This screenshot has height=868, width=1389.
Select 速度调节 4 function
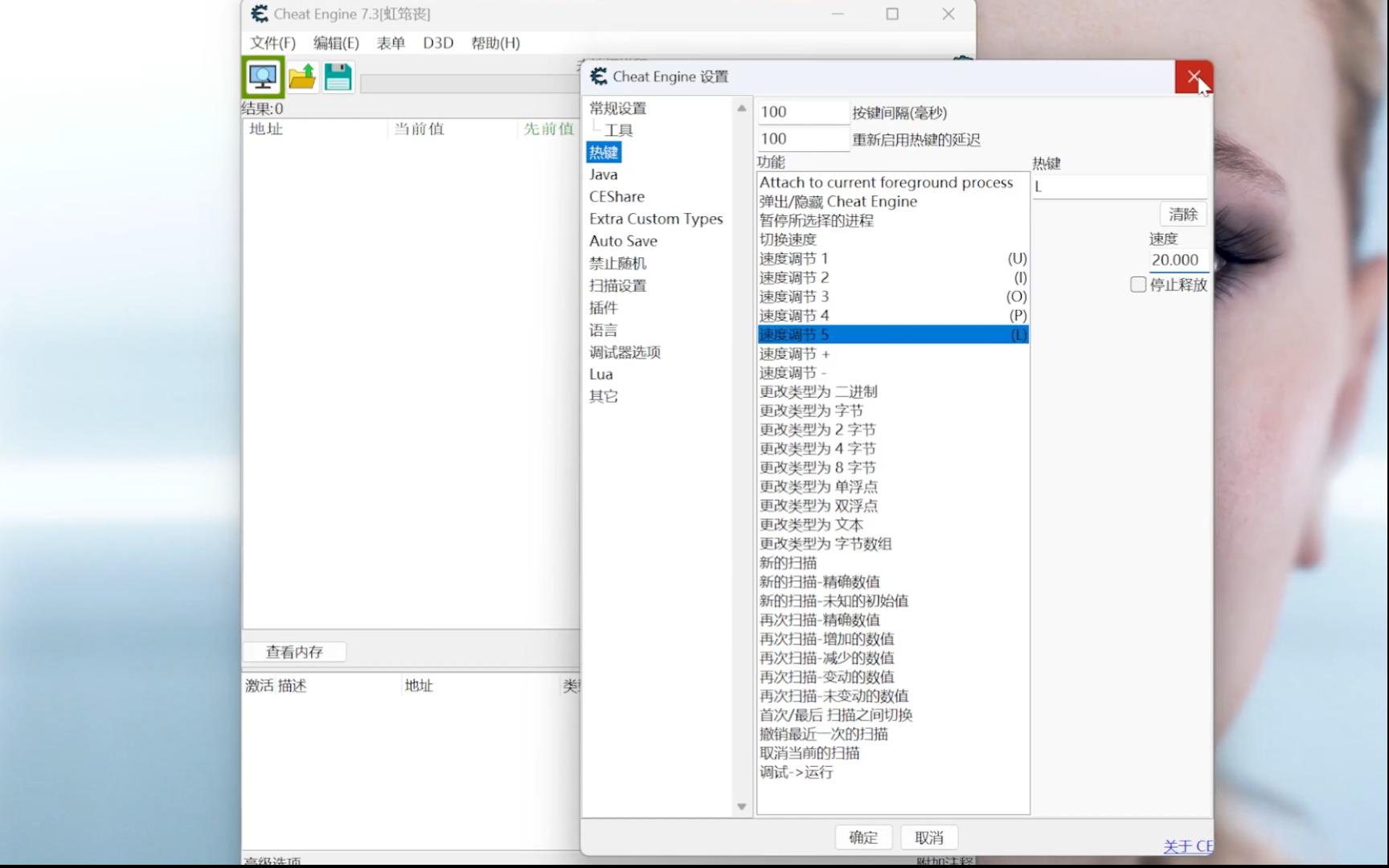coord(893,316)
